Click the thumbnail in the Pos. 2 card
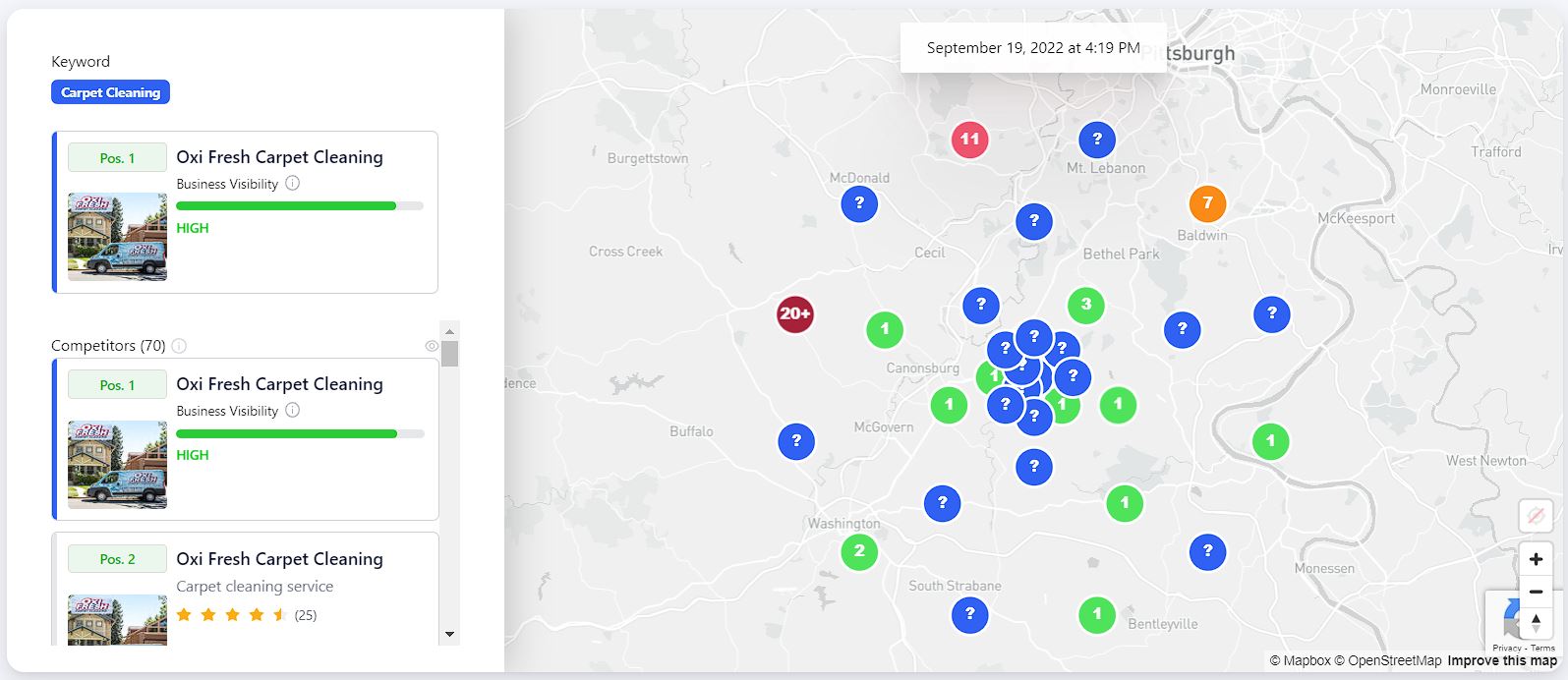1568x680 pixels. 117,619
